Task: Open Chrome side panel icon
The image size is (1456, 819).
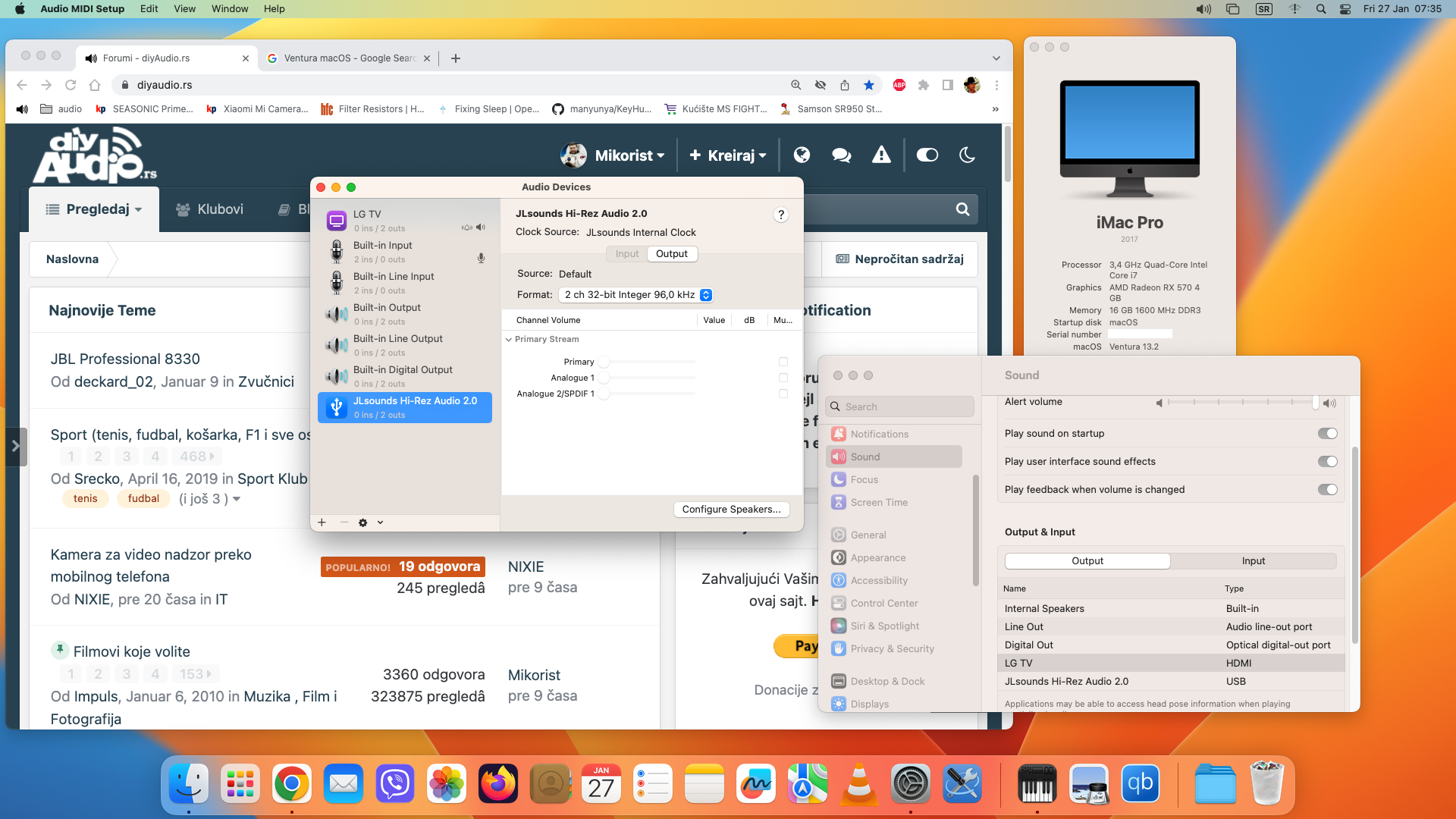Action: coord(947,85)
